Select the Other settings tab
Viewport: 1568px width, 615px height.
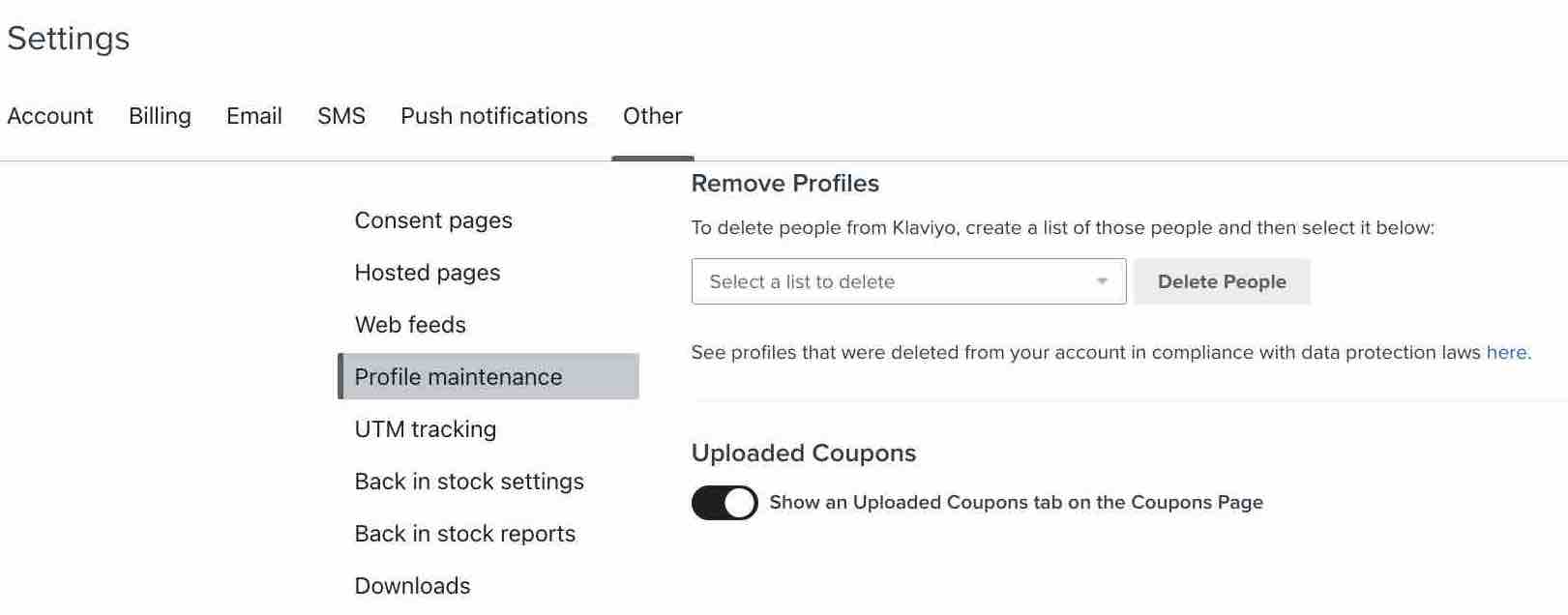click(x=652, y=116)
